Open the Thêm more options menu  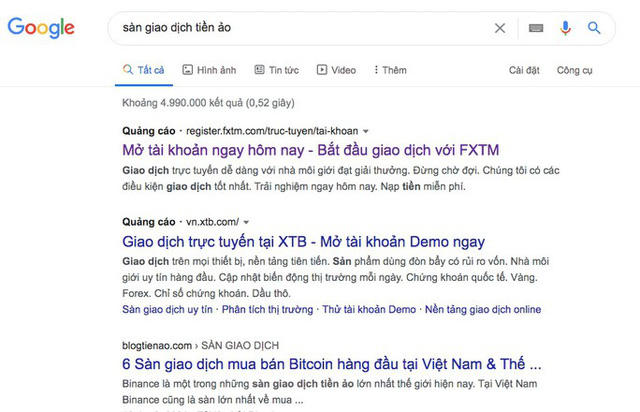390,70
